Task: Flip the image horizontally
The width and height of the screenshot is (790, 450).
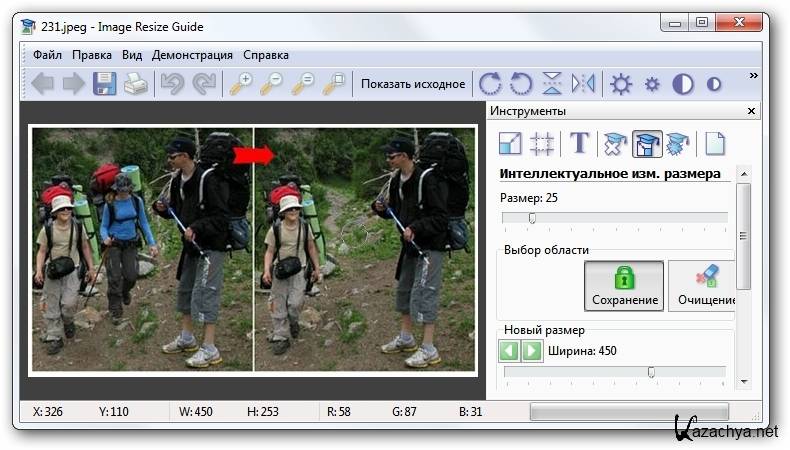Action: pyautogui.click(x=583, y=84)
